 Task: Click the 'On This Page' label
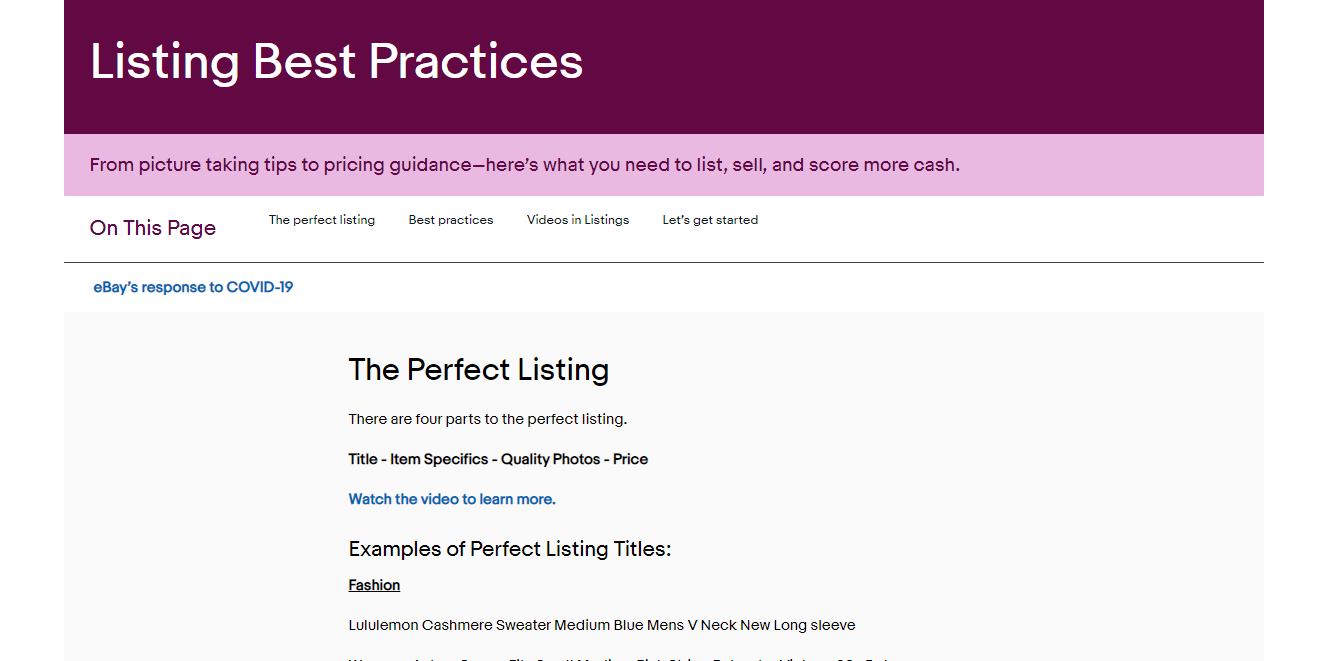(152, 228)
